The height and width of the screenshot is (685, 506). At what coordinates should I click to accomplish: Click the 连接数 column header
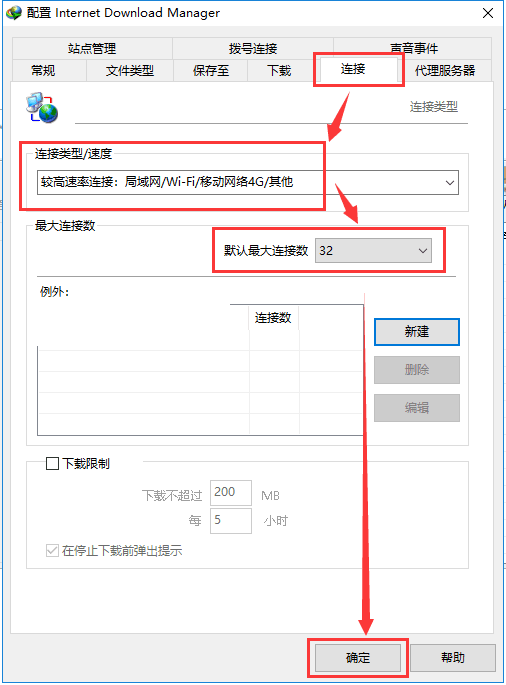pos(274,318)
